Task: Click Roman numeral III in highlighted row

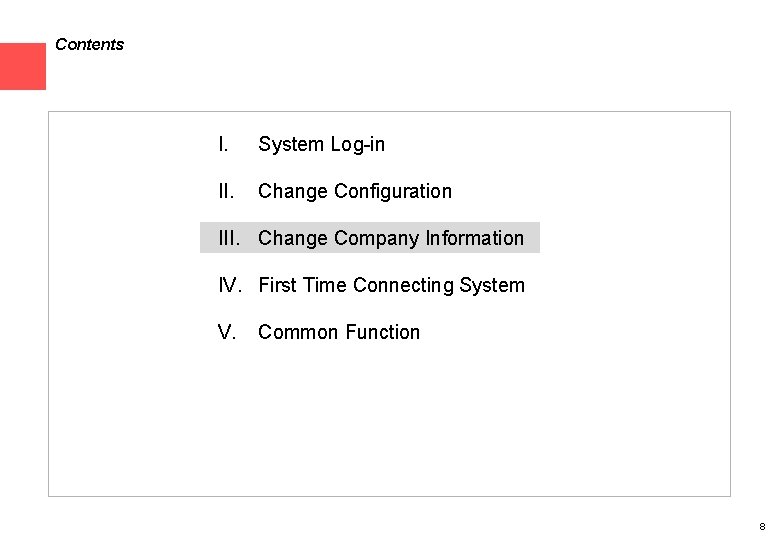Action: 230,238
